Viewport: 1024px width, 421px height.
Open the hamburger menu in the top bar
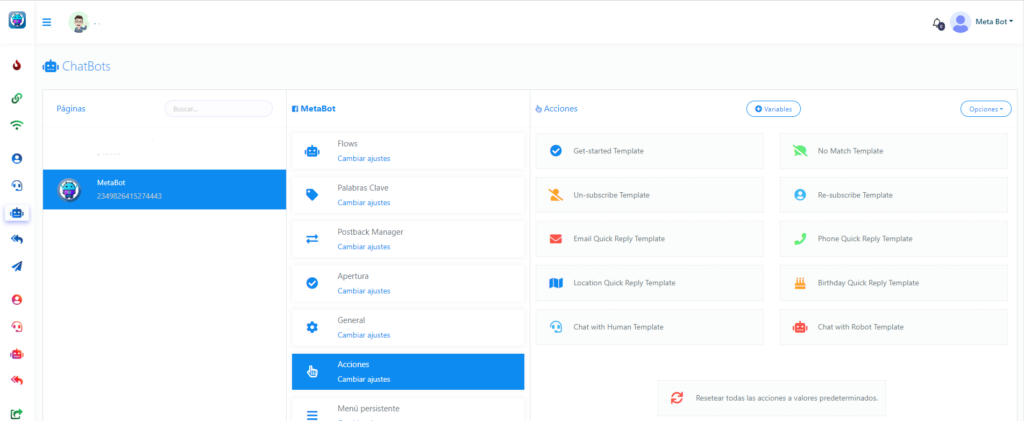46,22
